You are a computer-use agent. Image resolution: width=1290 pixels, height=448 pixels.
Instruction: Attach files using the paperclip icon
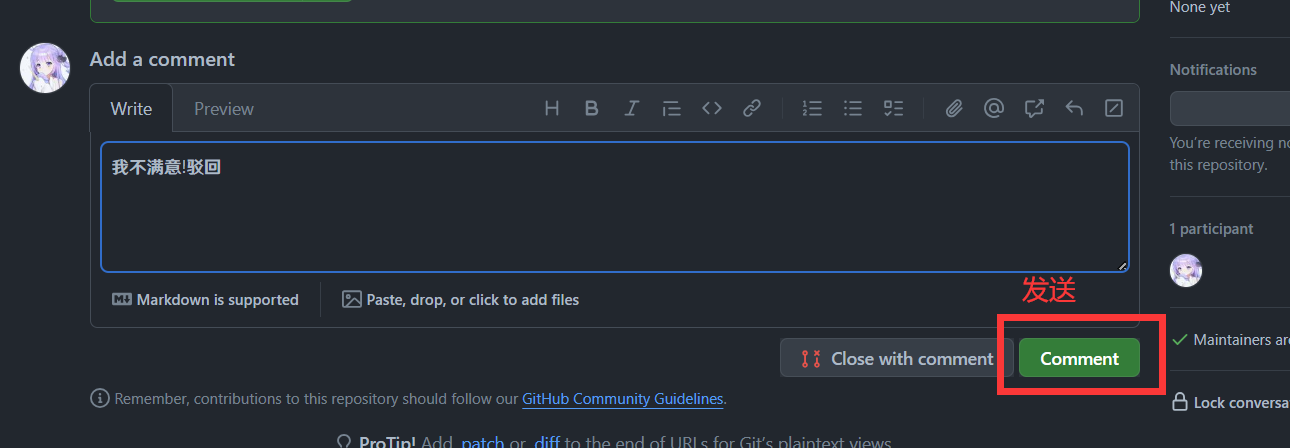click(954, 108)
